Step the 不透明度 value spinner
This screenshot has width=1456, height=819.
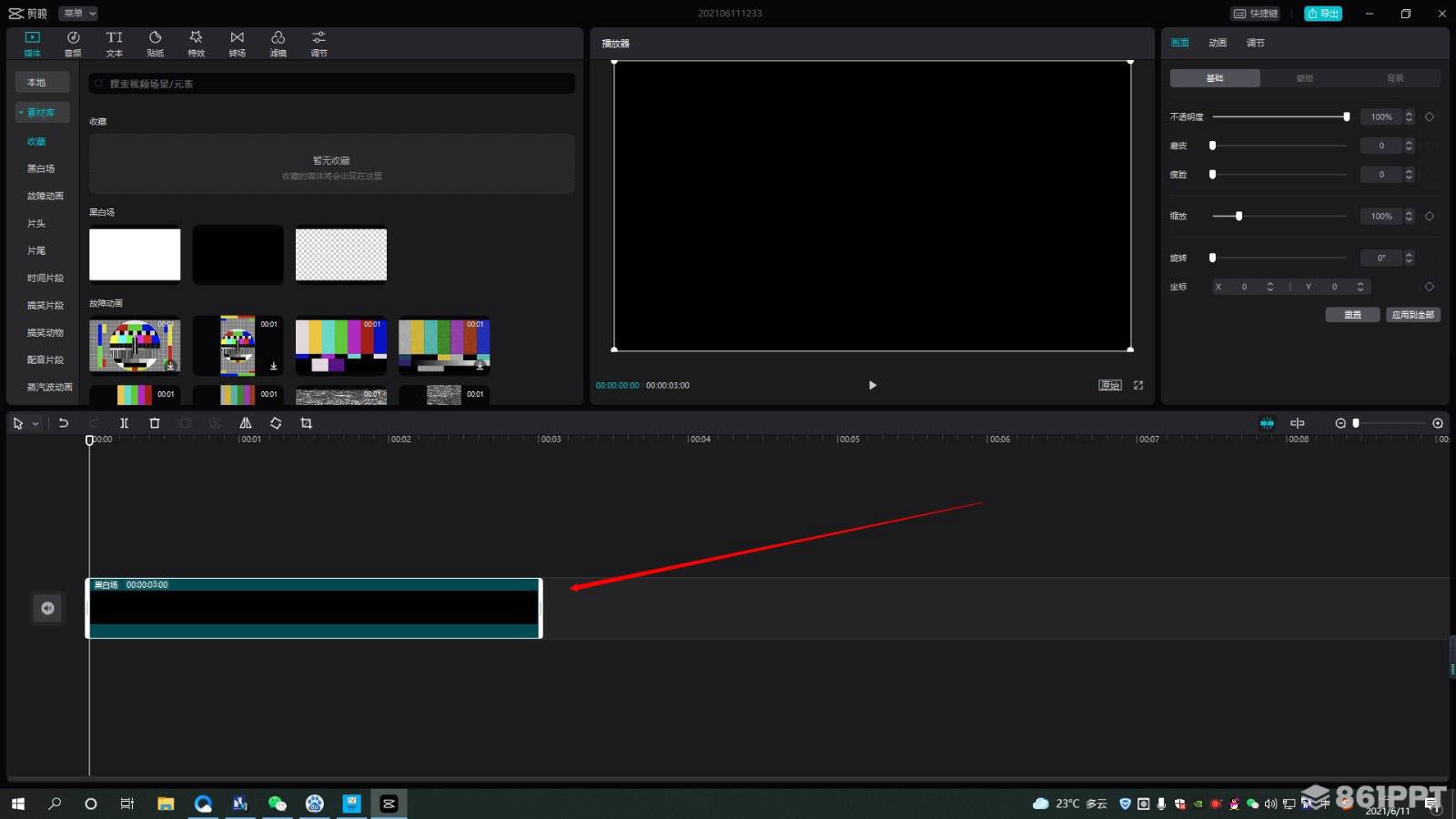pos(1409,116)
